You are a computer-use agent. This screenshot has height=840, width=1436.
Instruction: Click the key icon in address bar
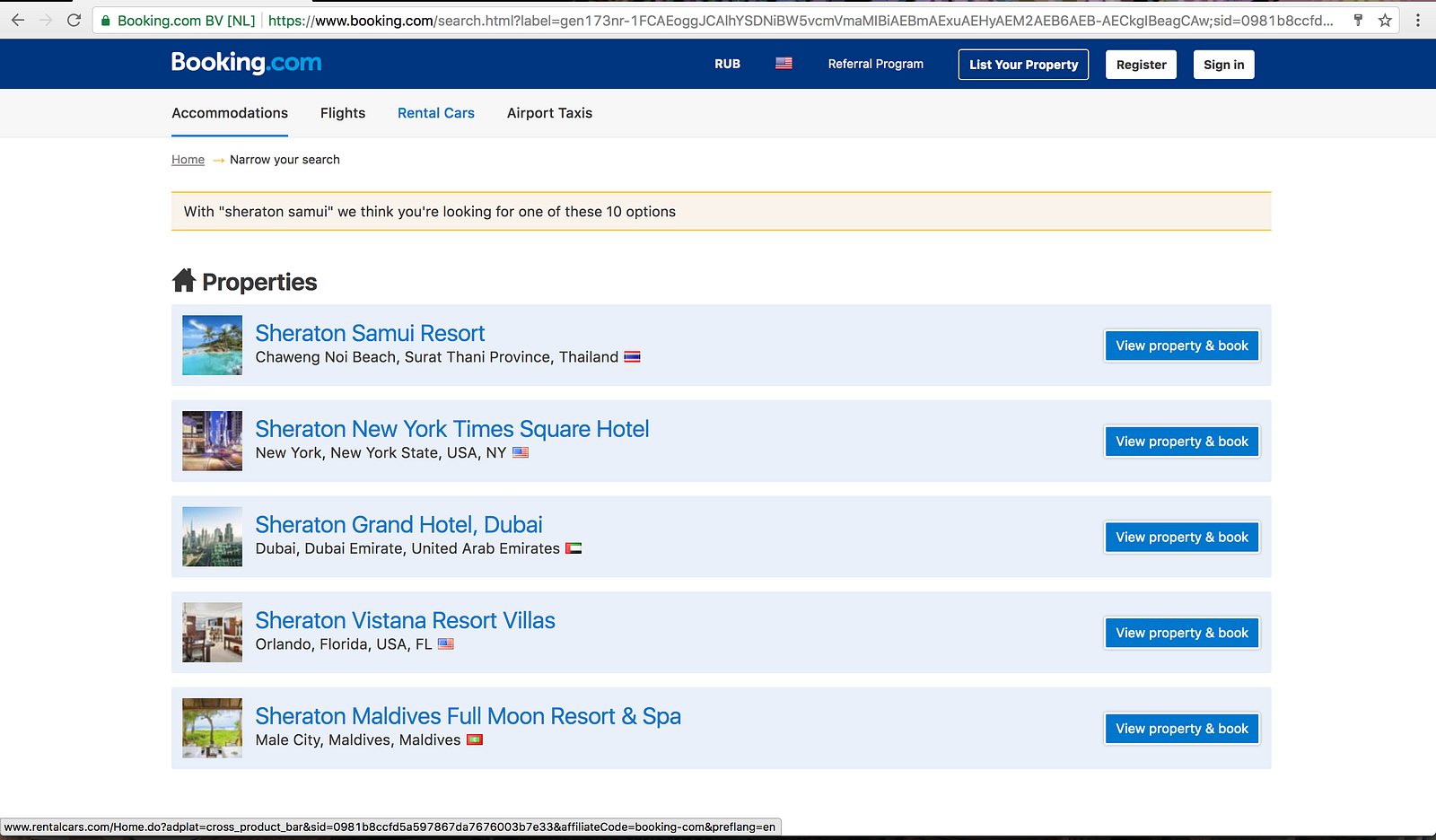(1358, 20)
